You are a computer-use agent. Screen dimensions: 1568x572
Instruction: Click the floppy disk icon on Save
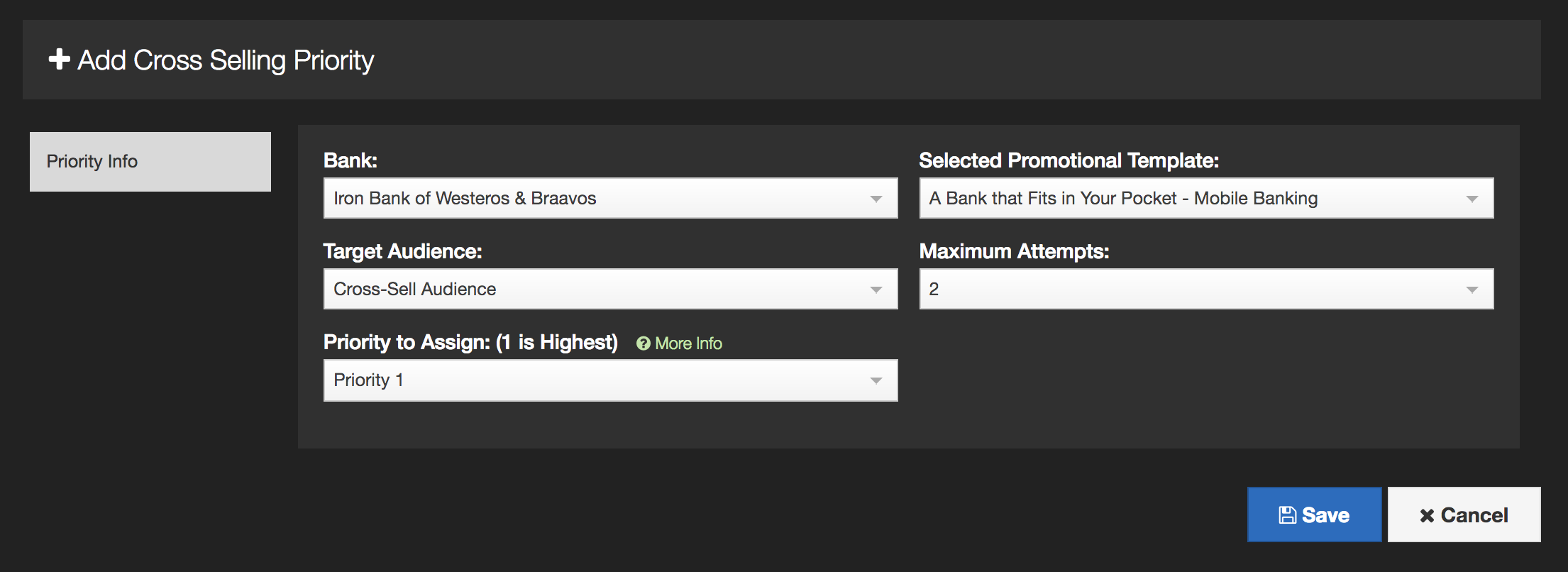click(x=1288, y=515)
